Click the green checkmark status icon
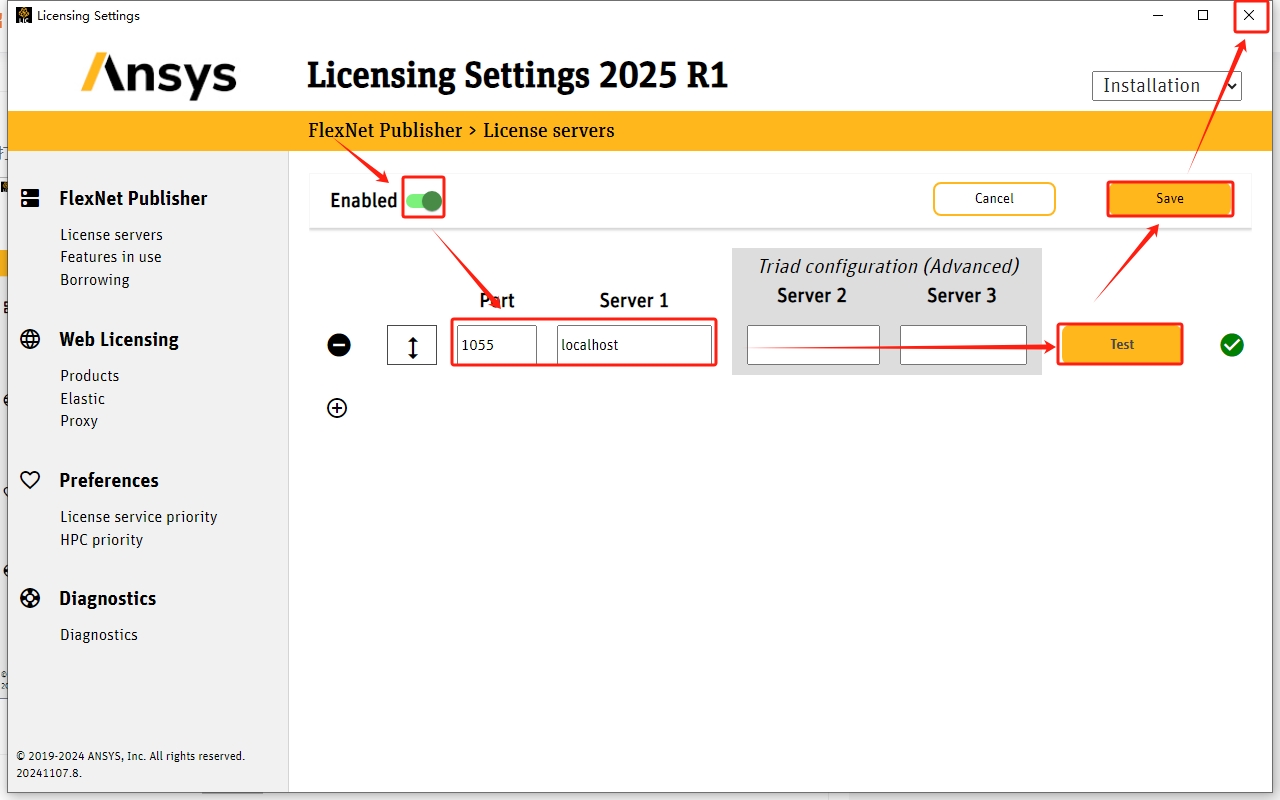This screenshot has height=800, width=1280. coord(1231,344)
